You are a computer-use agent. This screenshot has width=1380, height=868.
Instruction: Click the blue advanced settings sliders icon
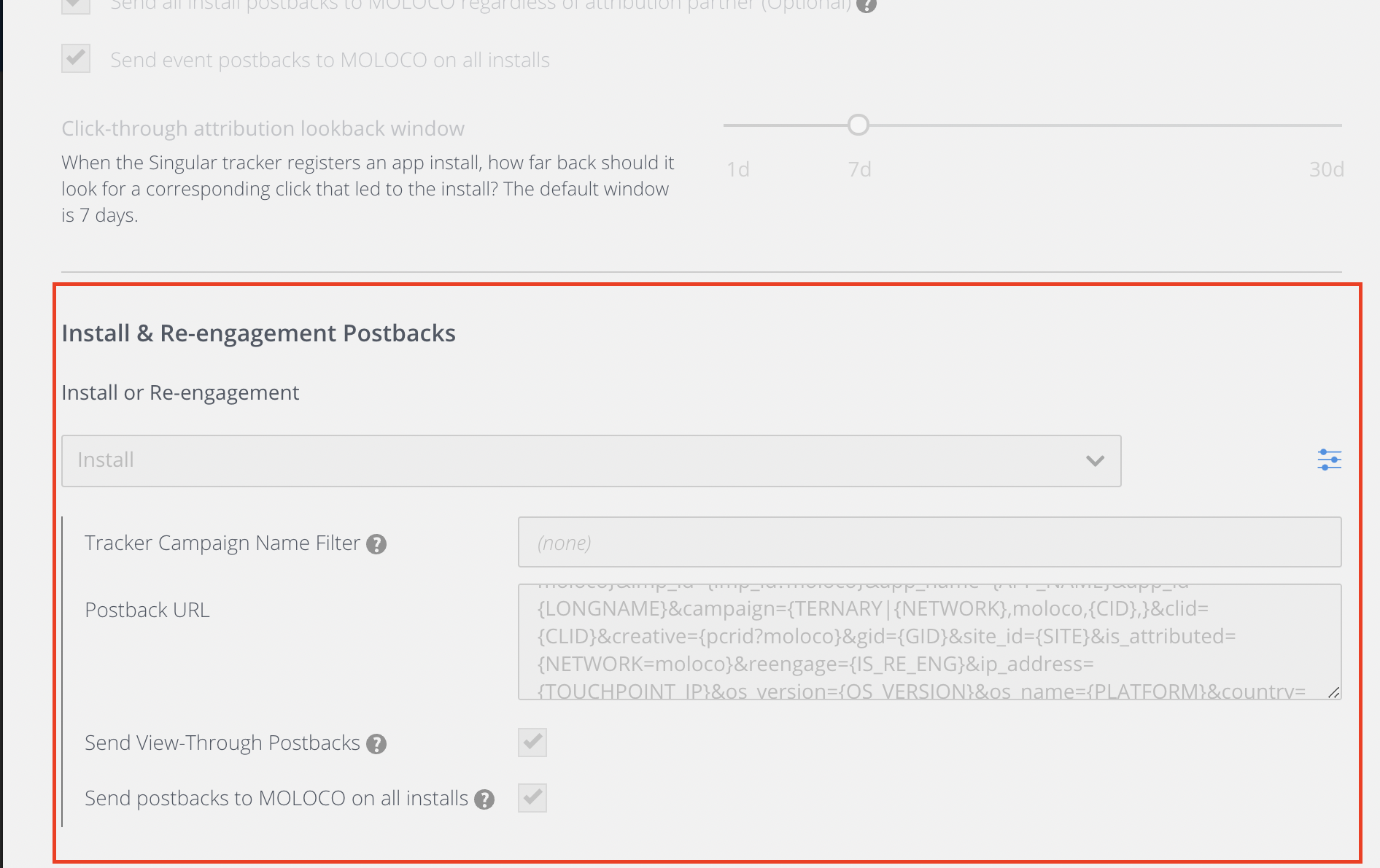coord(1329,460)
